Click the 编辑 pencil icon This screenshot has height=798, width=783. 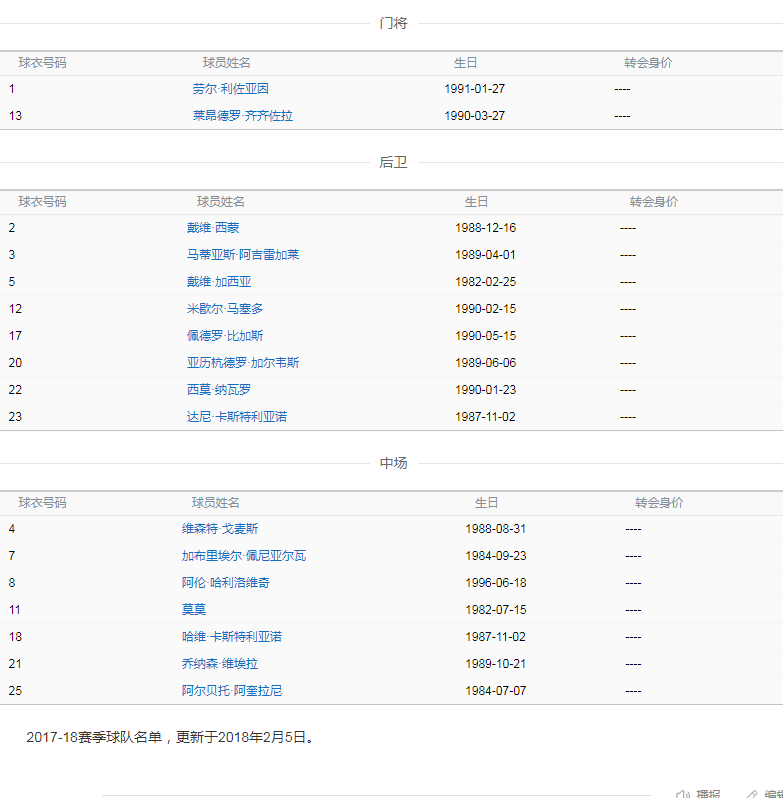pyautogui.click(x=752, y=794)
